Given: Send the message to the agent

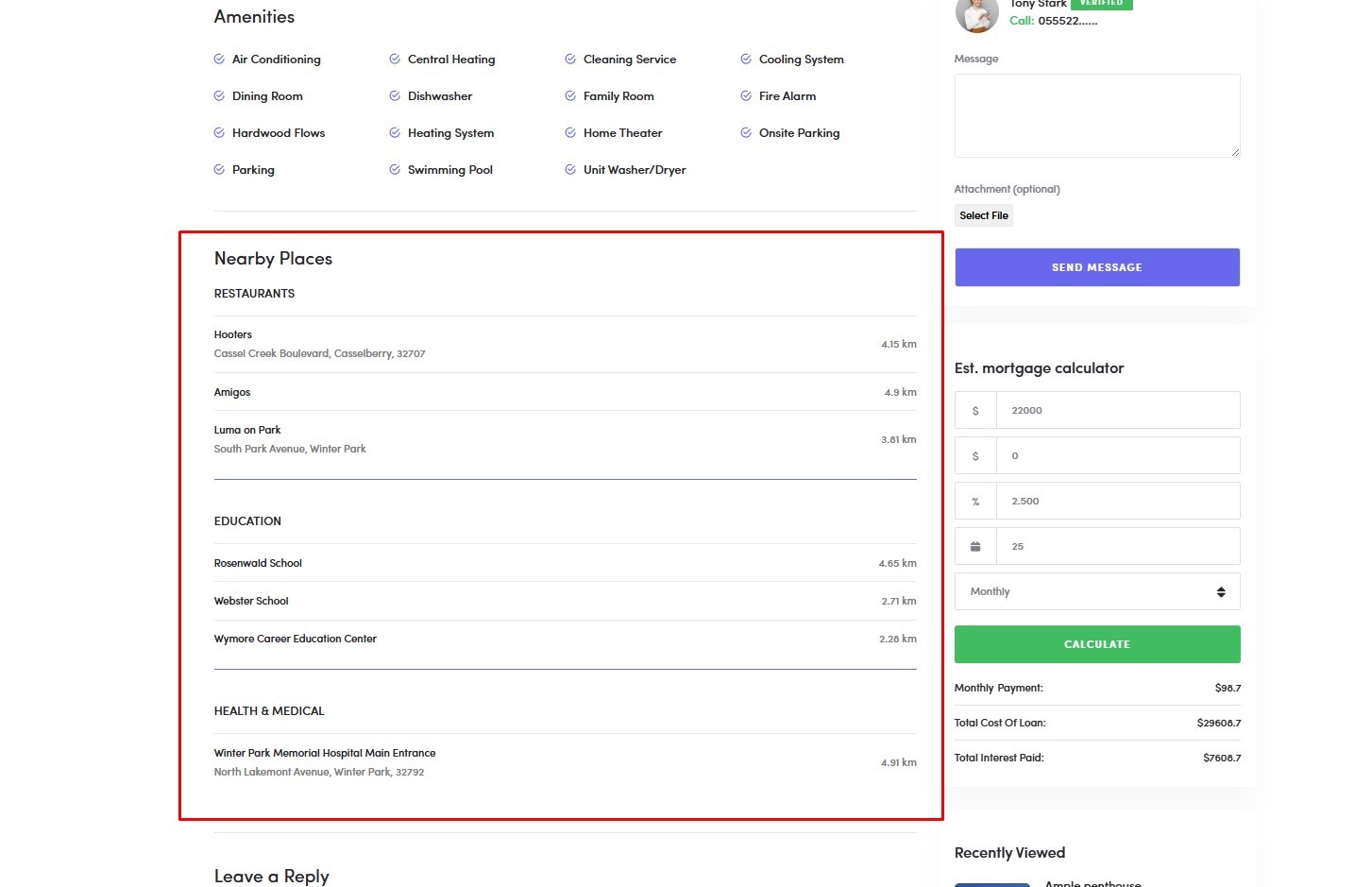Looking at the screenshot, I should point(1097,267).
